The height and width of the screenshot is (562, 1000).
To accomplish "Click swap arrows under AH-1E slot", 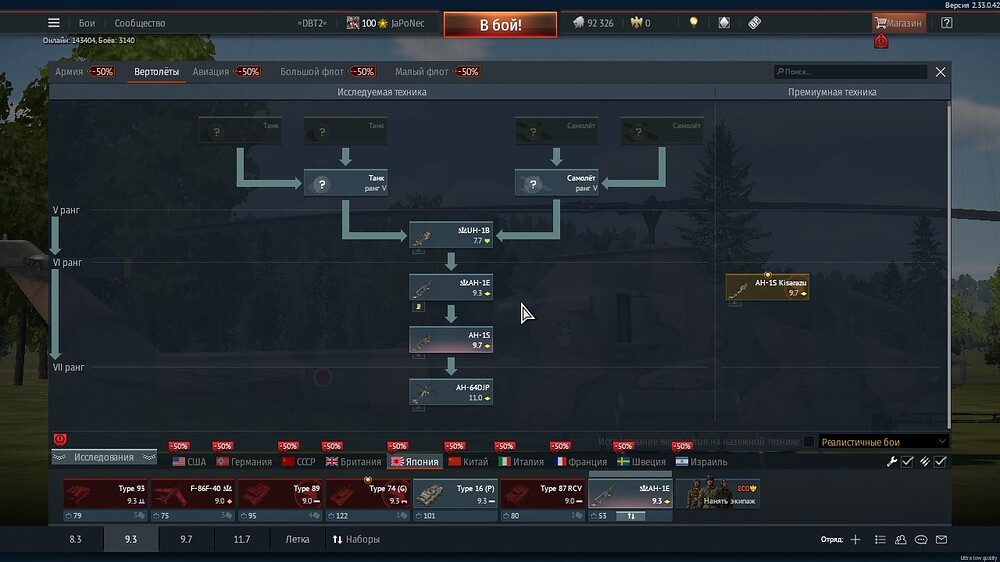I will tap(631, 515).
